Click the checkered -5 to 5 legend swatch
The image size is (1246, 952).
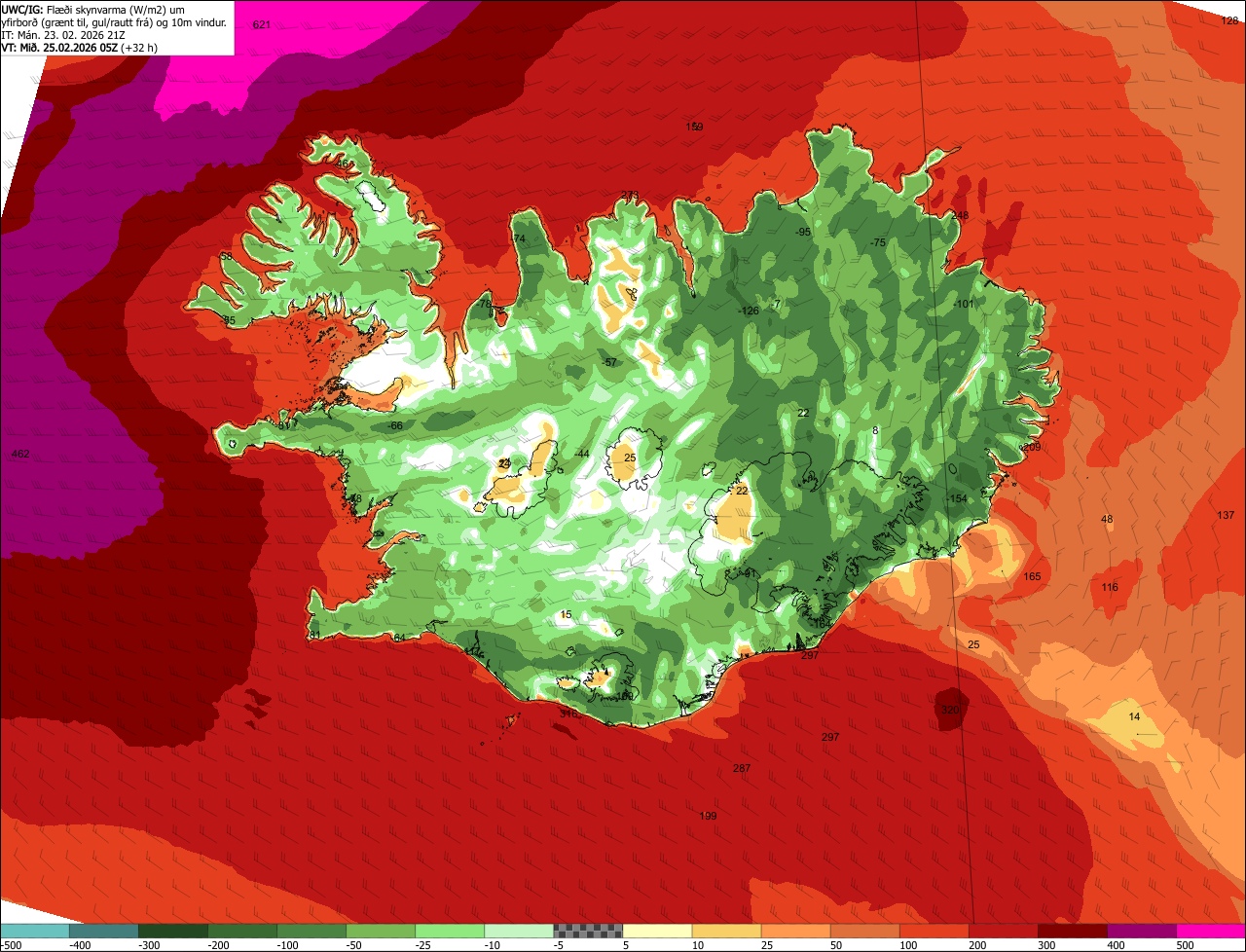point(588,931)
